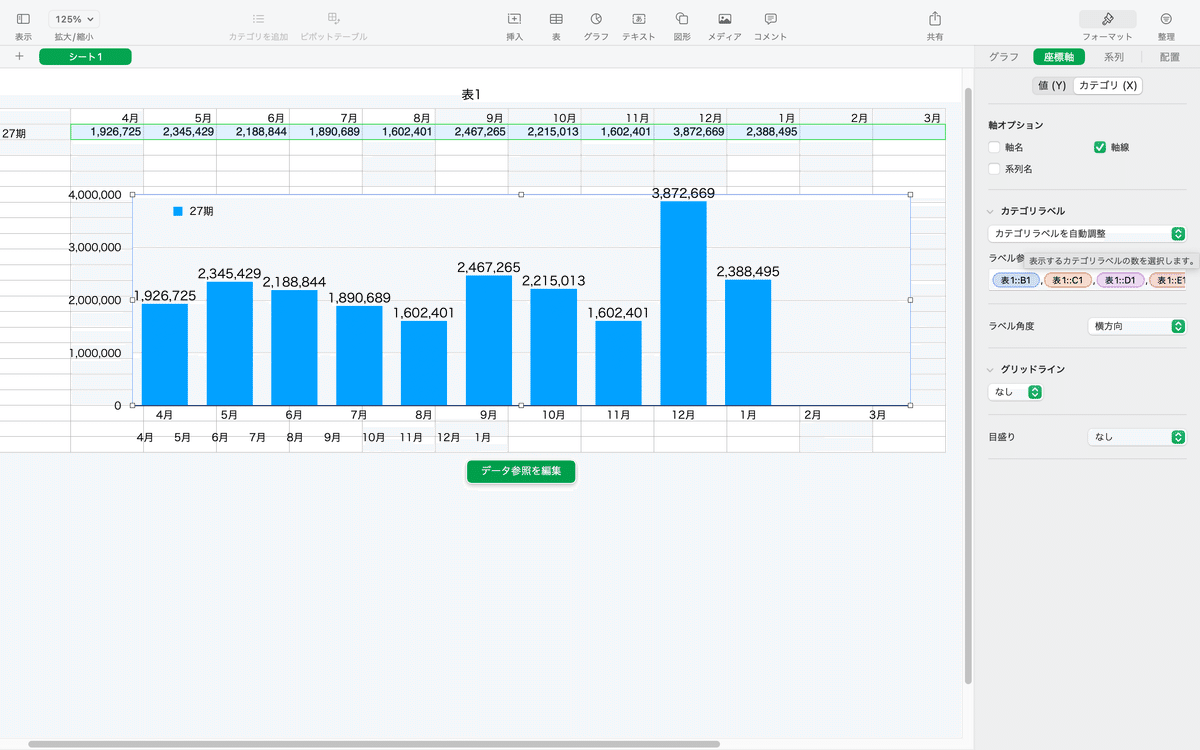This screenshot has height=750, width=1200.
Task: Click the ピボットテーブル toolbar icon
Action: [334, 19]
